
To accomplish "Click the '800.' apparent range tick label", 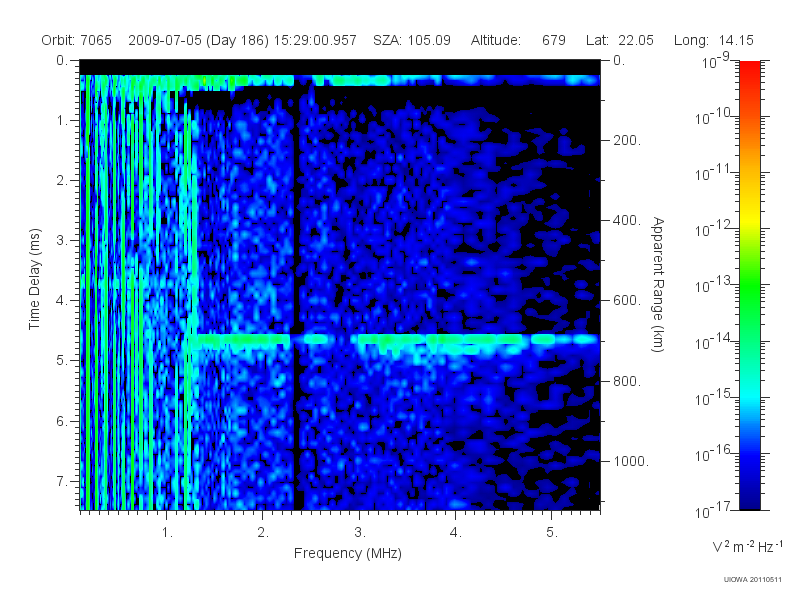I will [627, 381].
